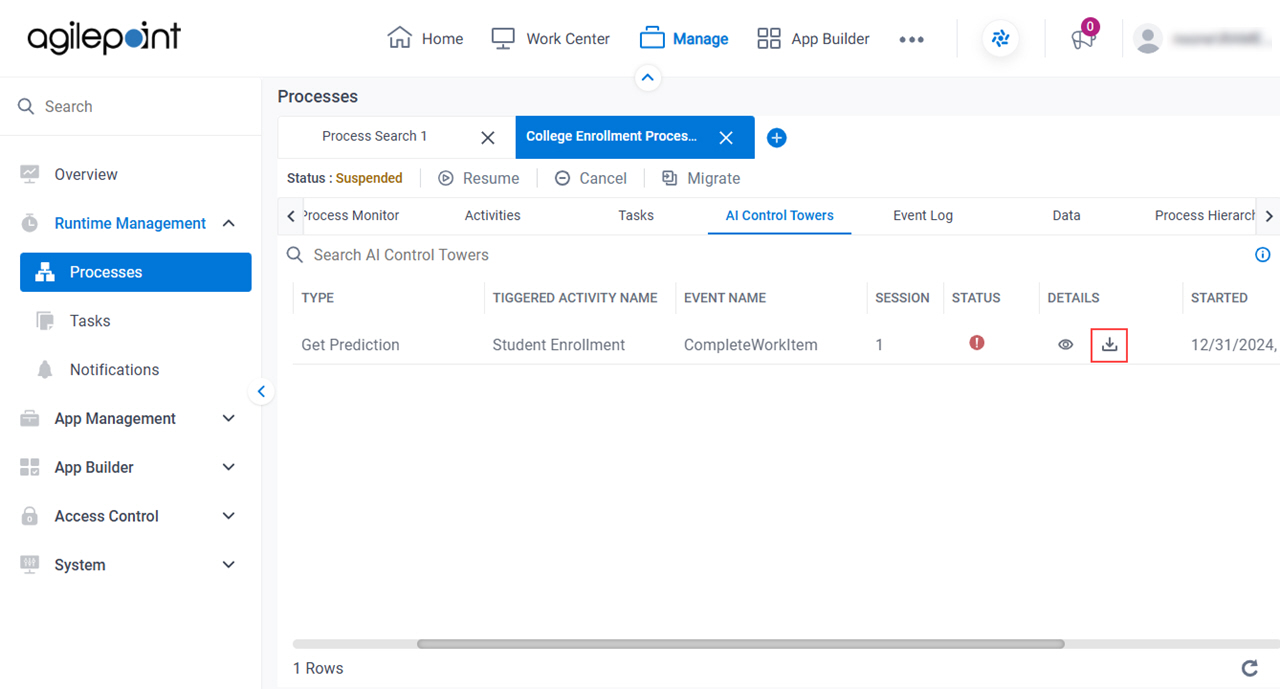This screenshot has width=1280, height=689.
Task: Click the 12/31/2024 started date cell
Action: pyautogui.click(x=1234, y=345)
